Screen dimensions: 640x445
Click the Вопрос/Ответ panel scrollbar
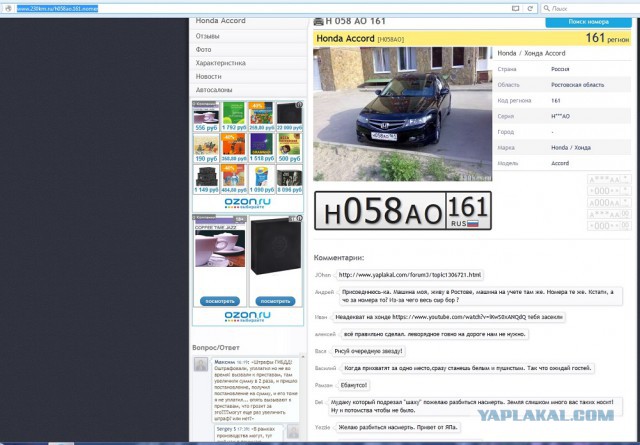[303, 396]
